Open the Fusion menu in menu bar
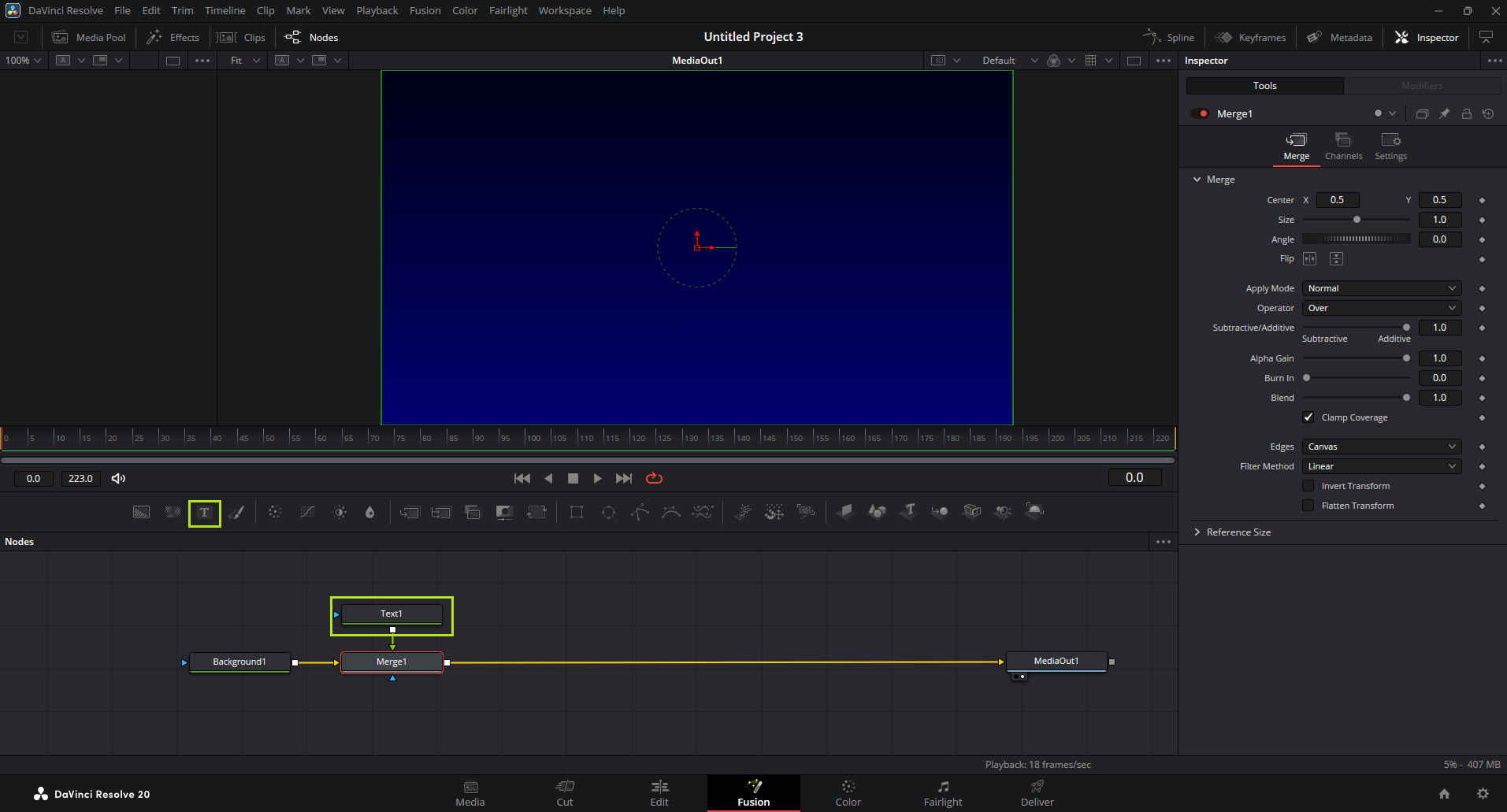This screenshot has width=1507, height=812. tap(425, 10)
